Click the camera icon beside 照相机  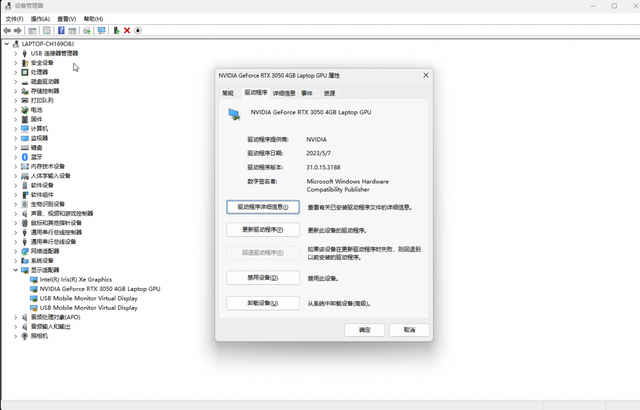25,336
